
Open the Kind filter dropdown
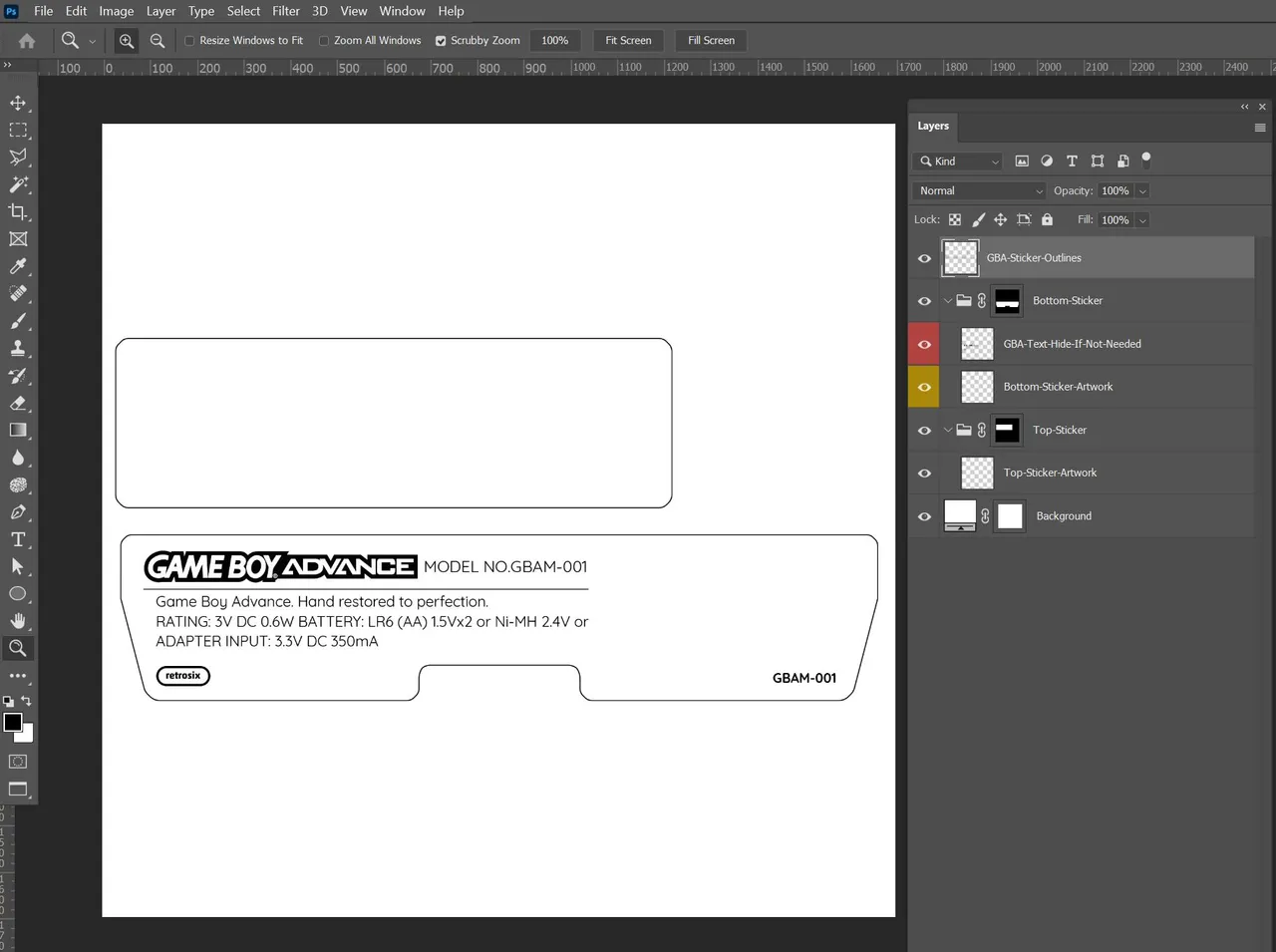coord(958,161)
